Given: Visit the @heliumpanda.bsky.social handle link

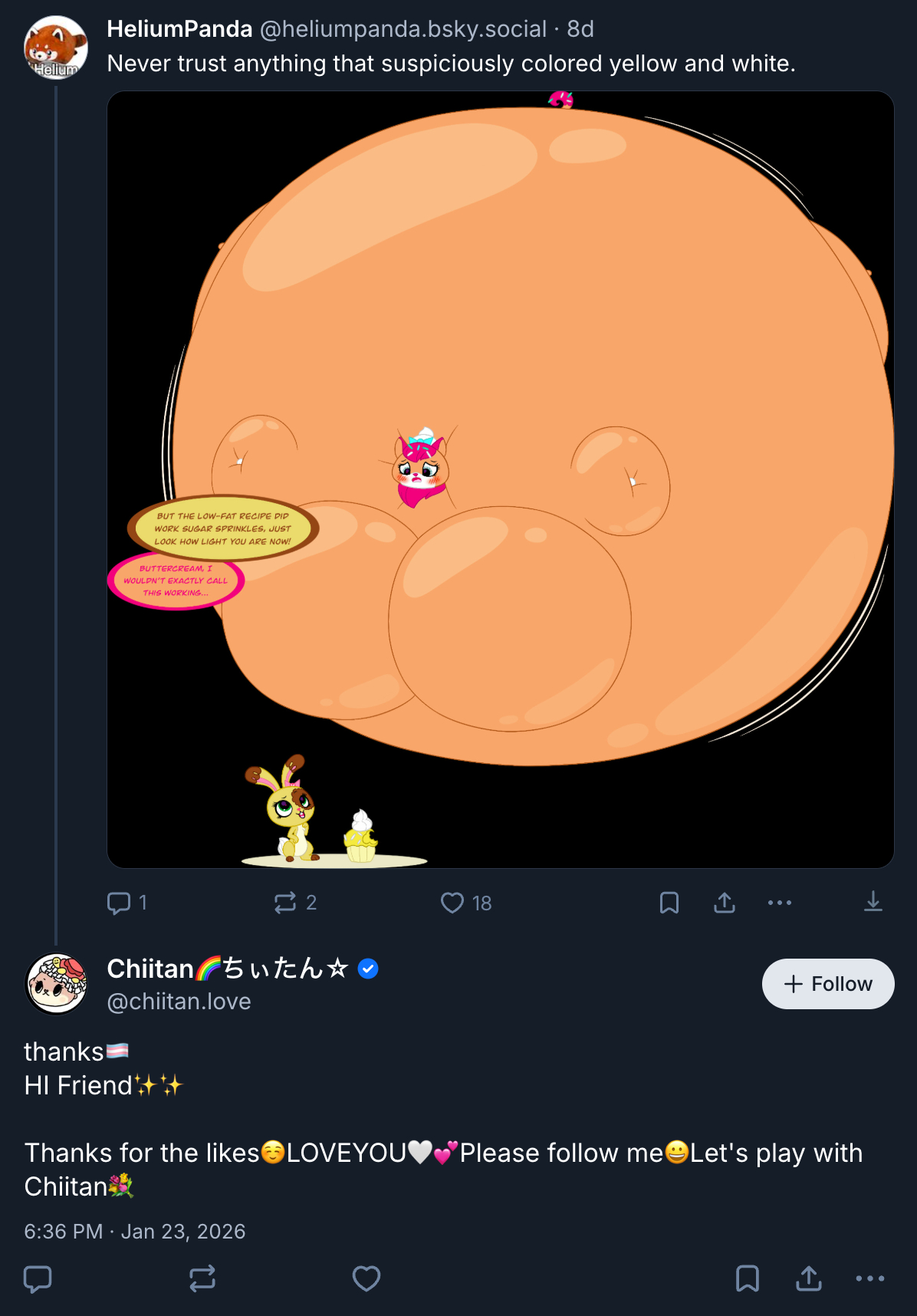Looking at the screenshot, I should [403, 29].
